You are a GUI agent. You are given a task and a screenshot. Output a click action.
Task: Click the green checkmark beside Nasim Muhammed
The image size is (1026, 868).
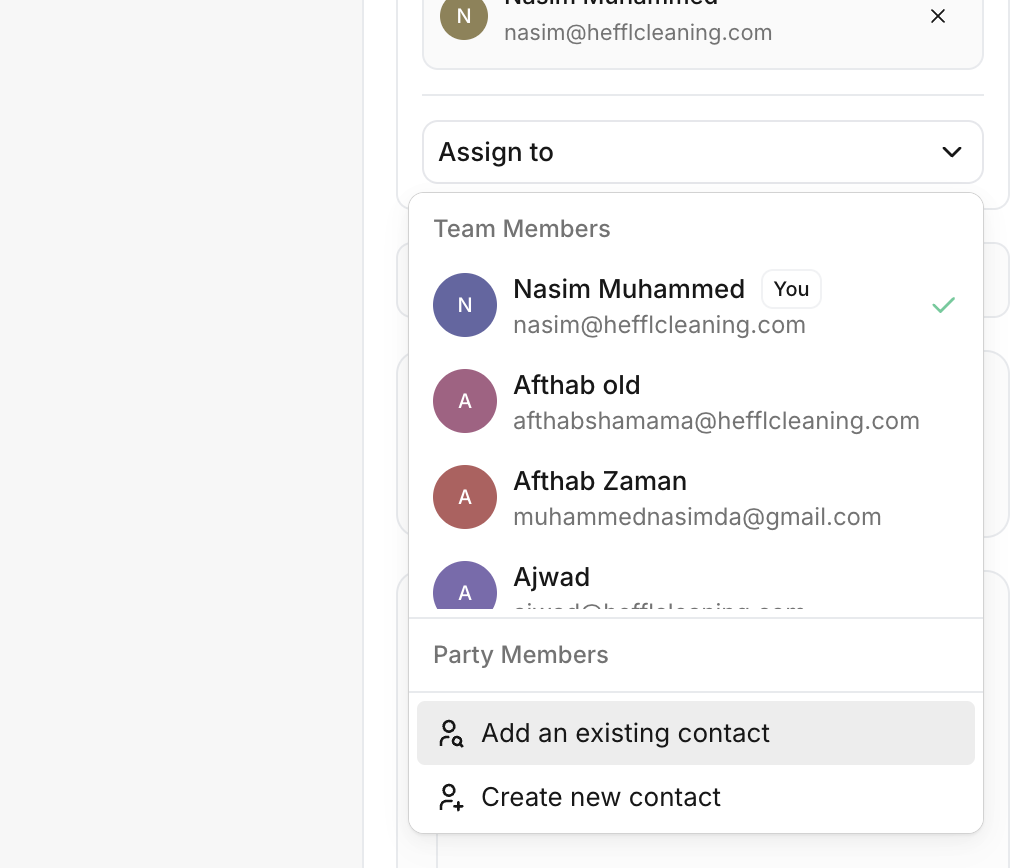(943, 305)
